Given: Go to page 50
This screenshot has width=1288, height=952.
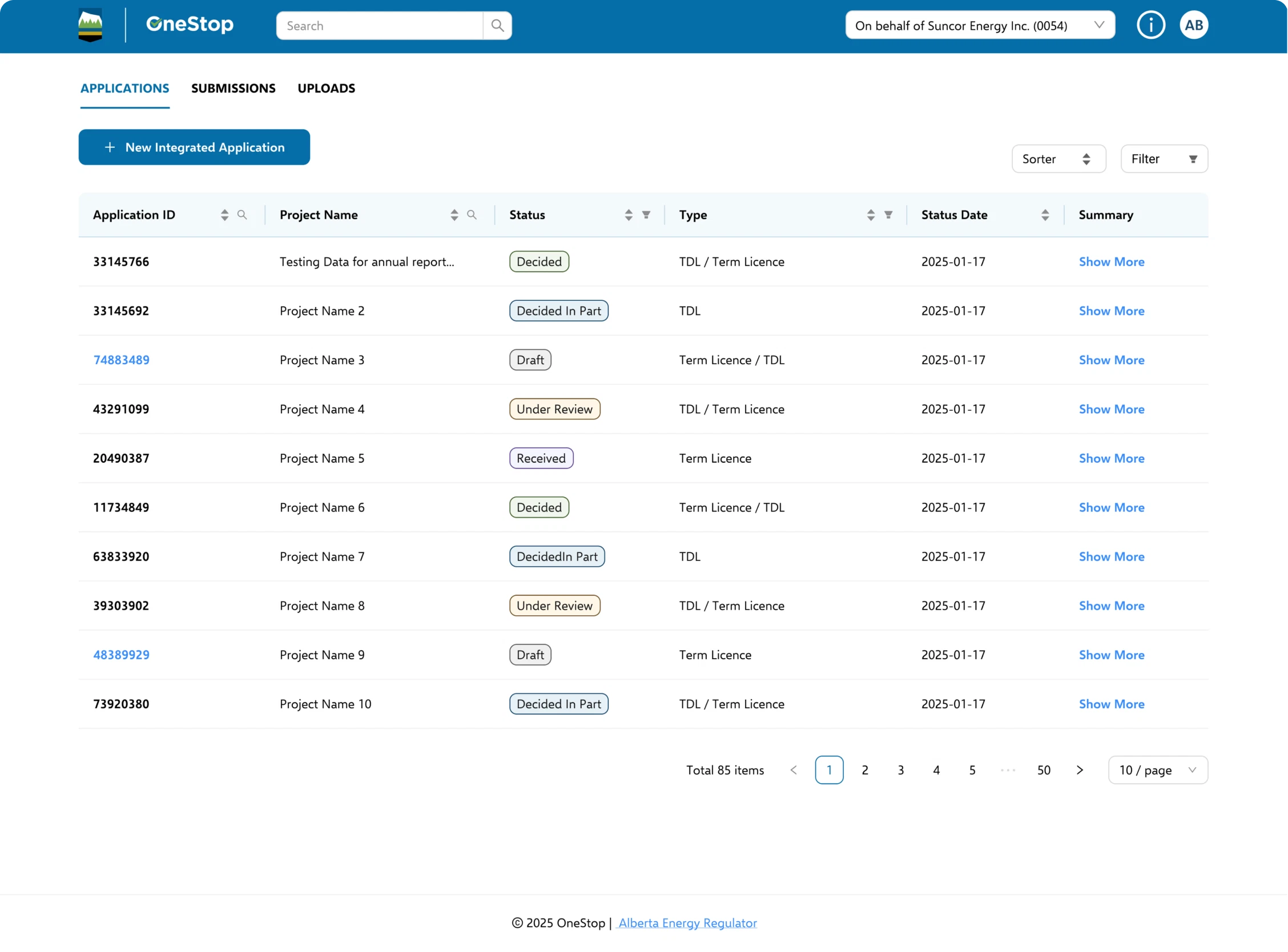Looking at the screenshot, I should [x=1044, y=770].
